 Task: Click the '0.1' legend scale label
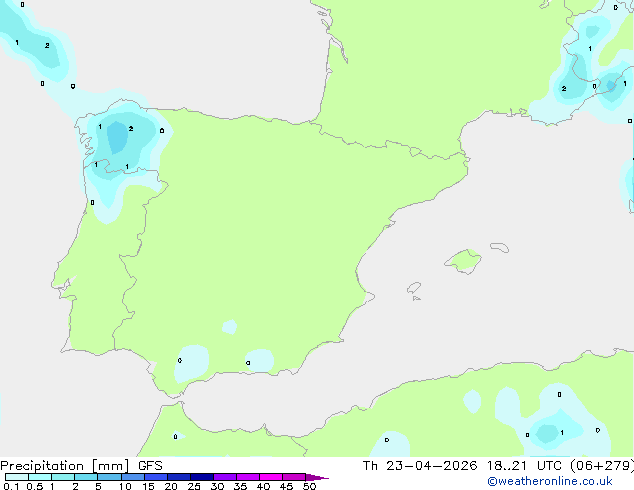(11, 486)
